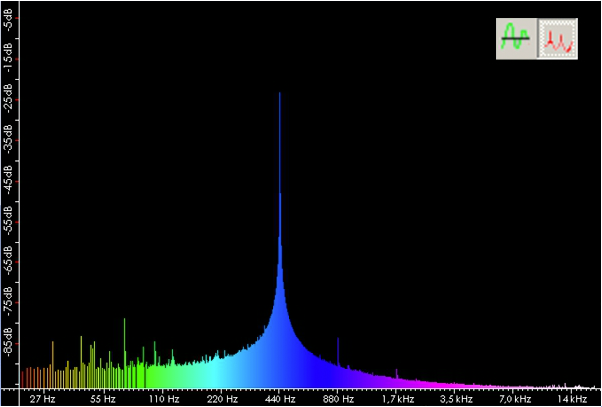Click the tall 440 Hz peak tip
602x407 pixels.
point(280,95)
